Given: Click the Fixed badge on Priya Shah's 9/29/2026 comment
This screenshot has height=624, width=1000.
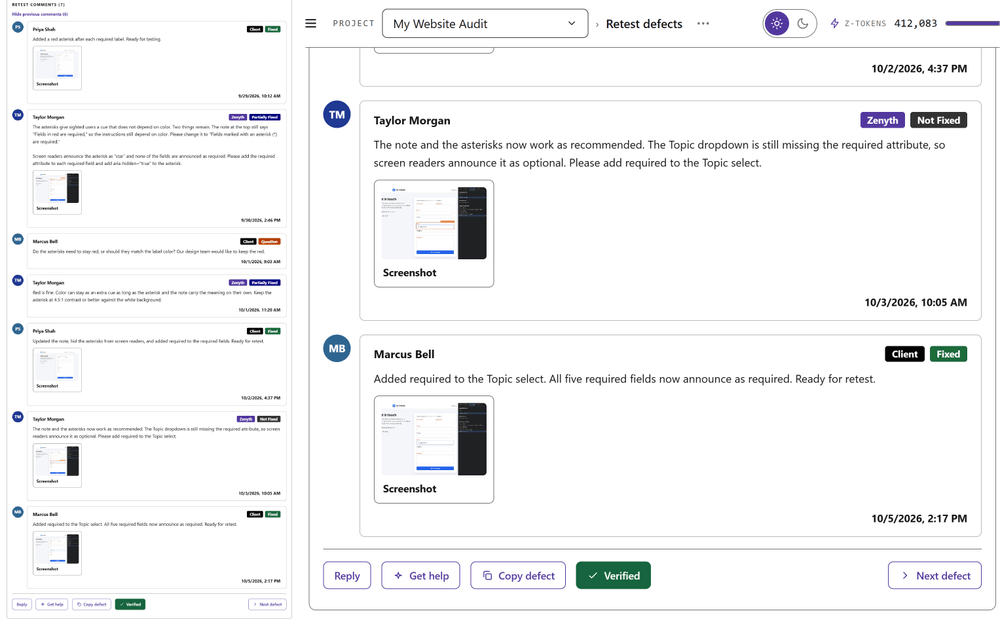Looking at the screenshot, I should (273, 29).
